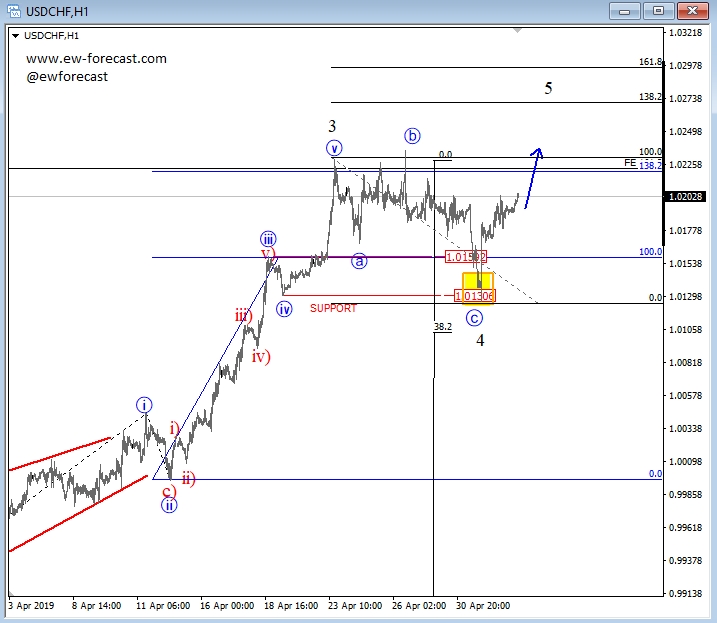
Task: Select the black wave label 5
Action: (548, 88)
